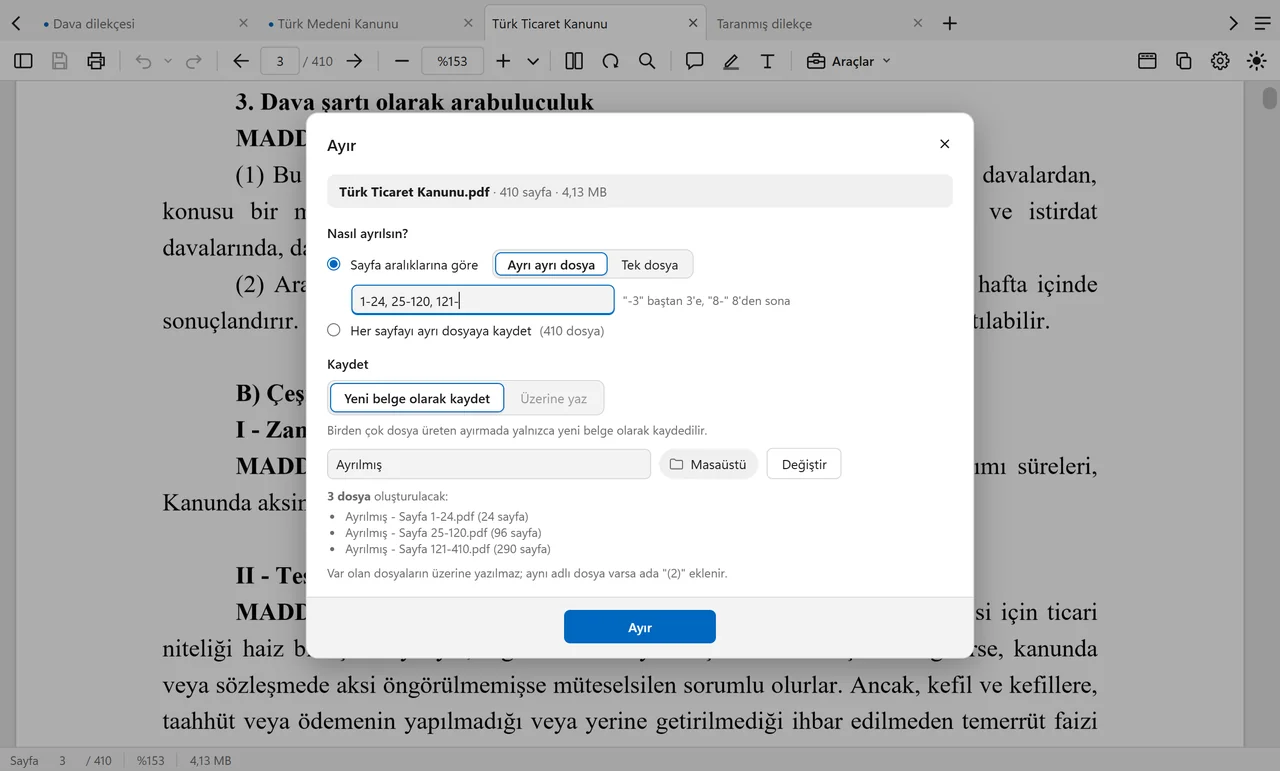The image size is (1280, 771).
Task: Click the Masaüstü folder button
Action: pos(708,464)
